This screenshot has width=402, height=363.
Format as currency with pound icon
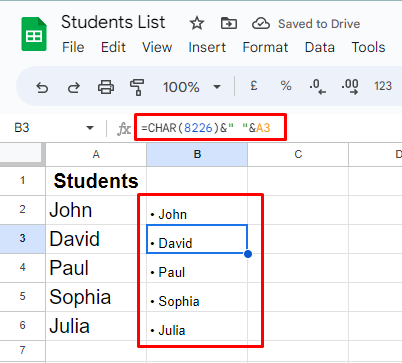pyautogui.click(x=254, y=86)
